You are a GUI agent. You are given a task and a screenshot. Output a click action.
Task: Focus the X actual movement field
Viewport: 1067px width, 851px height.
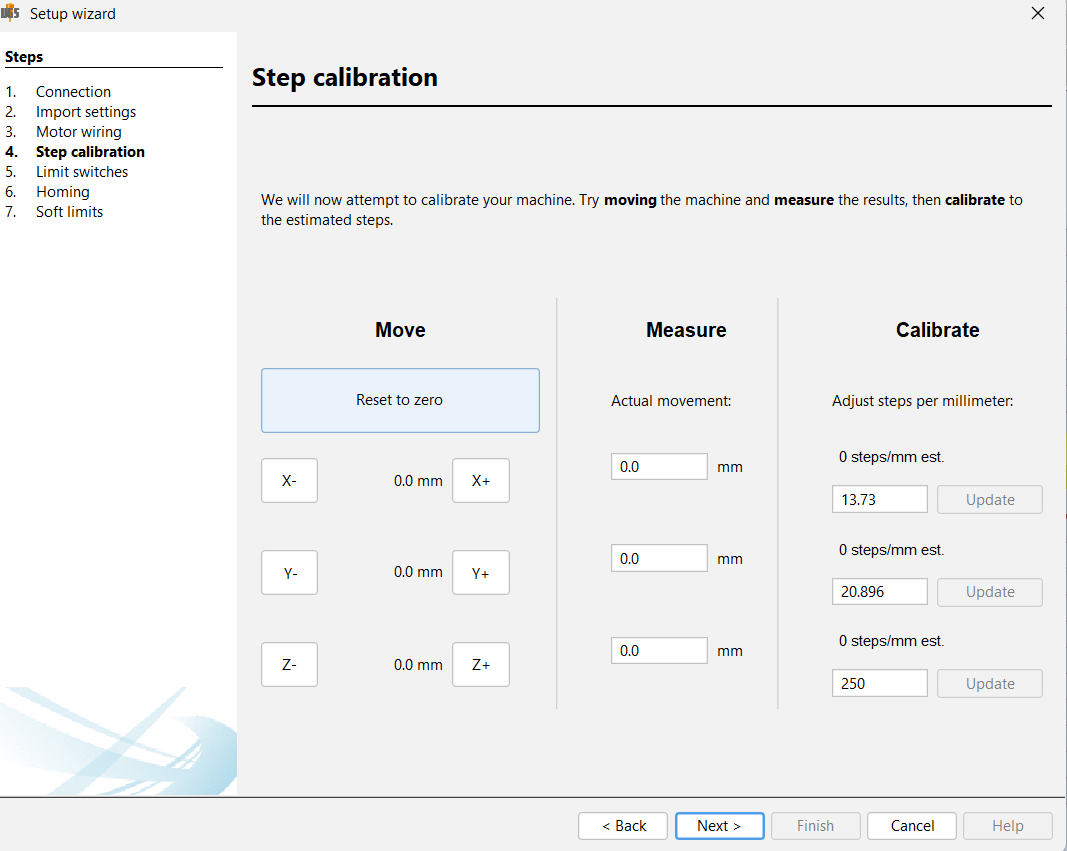(x=659, y=467)
